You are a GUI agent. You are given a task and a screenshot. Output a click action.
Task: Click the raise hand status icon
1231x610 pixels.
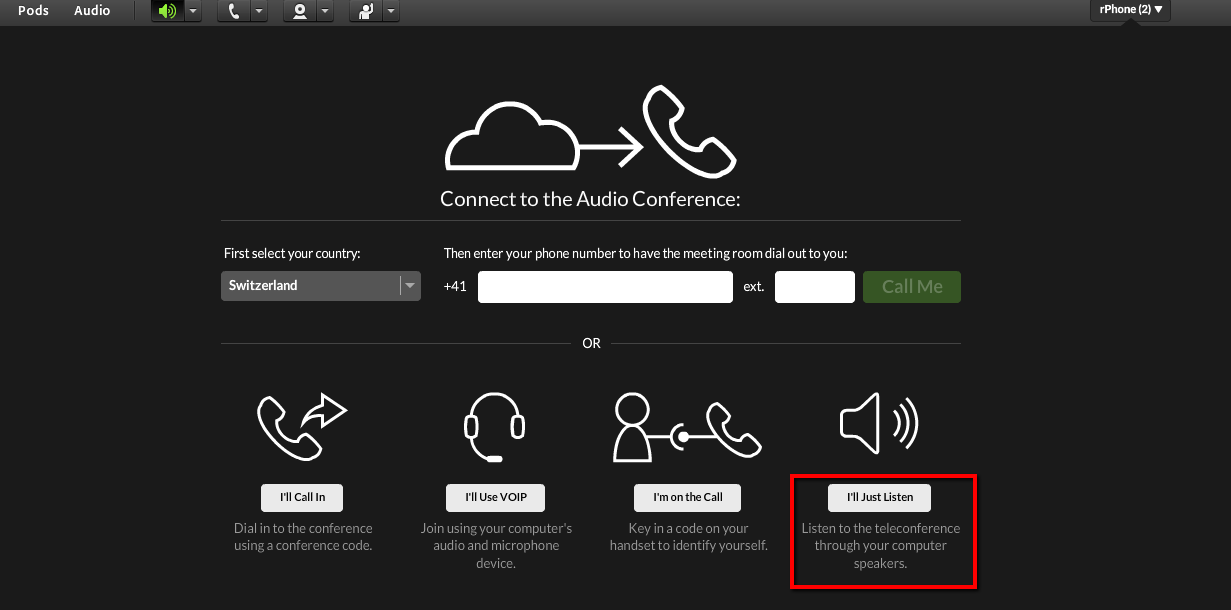pyautogui.click(x=365, y=12)
